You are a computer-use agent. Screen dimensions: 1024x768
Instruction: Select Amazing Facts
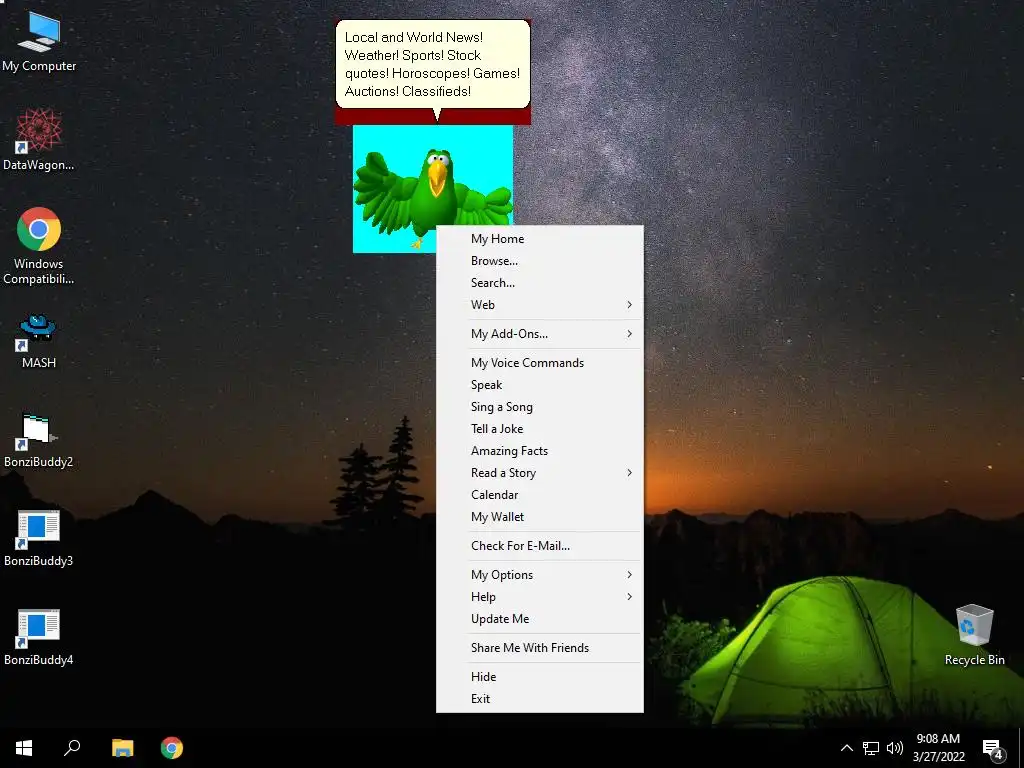click(539, 451)
